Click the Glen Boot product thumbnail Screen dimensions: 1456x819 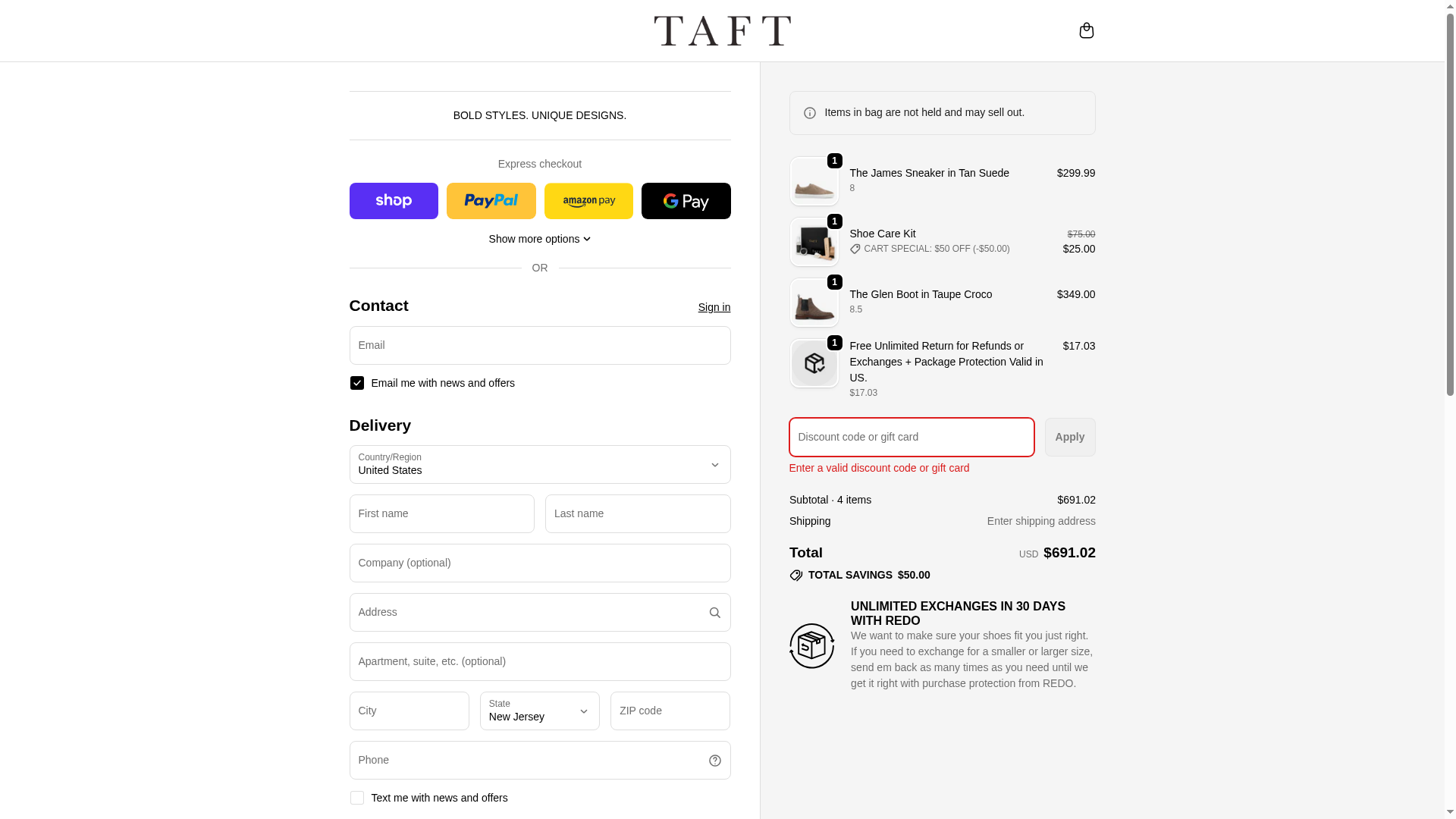point(814,303)
